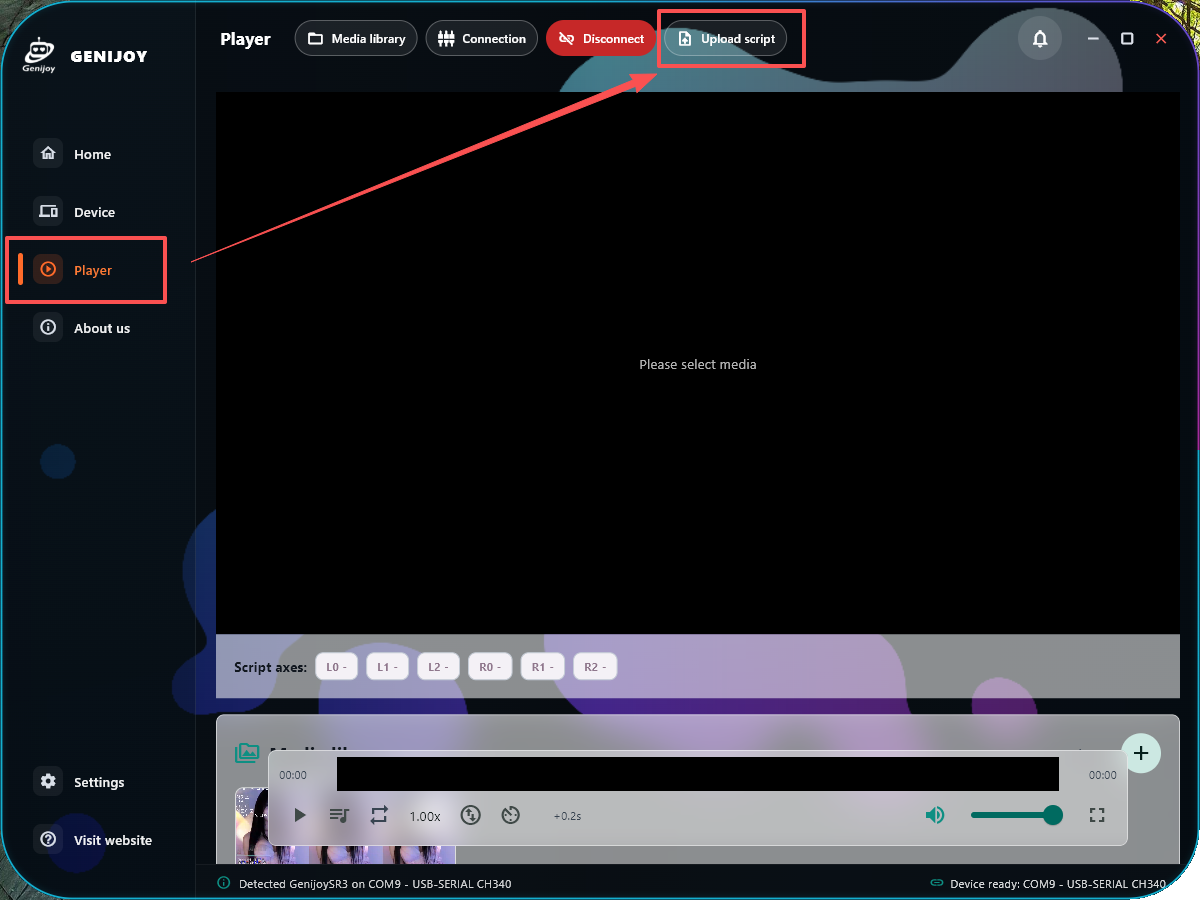The image size is (1200, 900).
Task: Click the 'Script axes:' label
Action: point(270,667)
